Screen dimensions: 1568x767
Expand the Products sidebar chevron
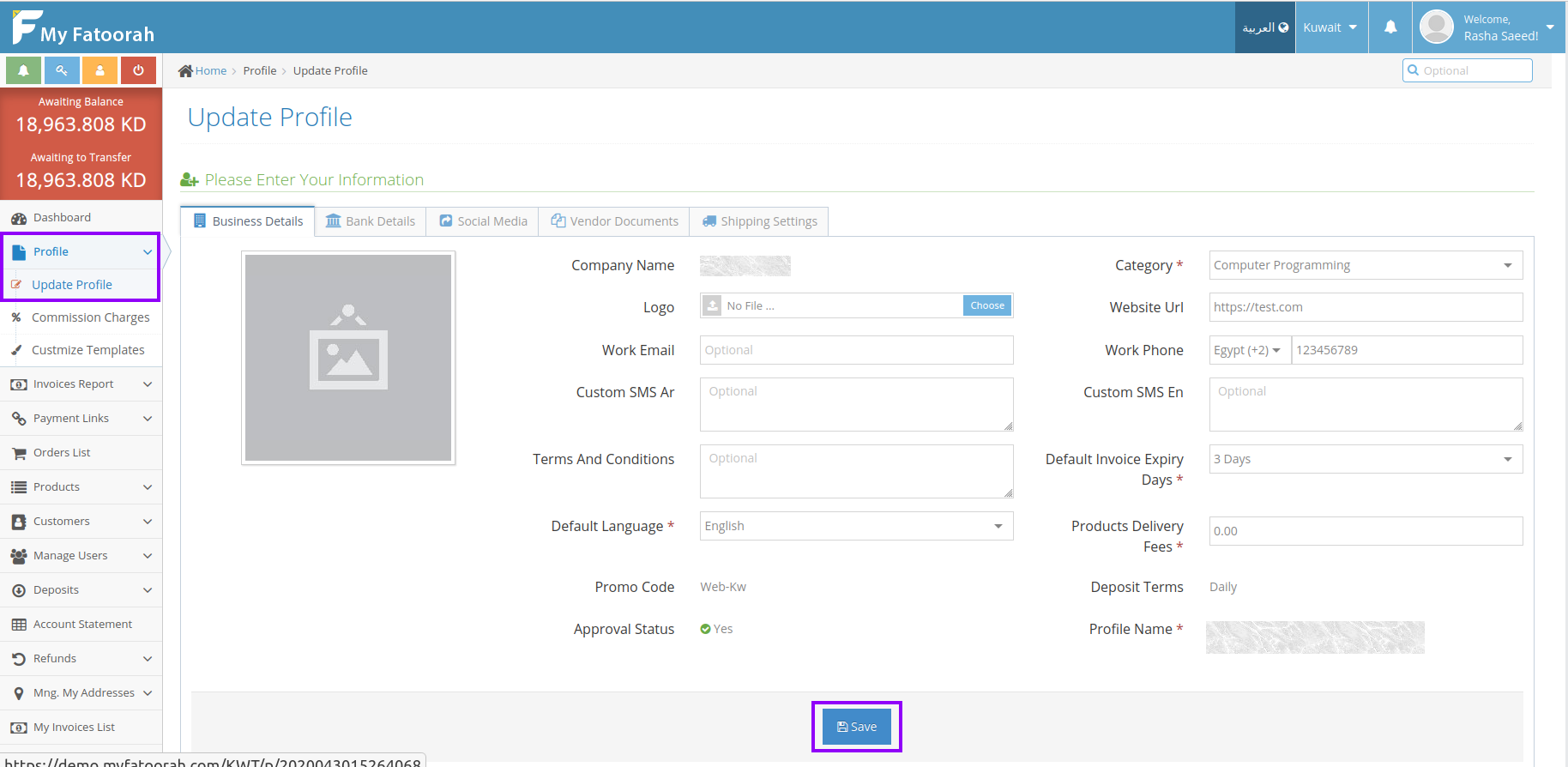pyautogui.click(x=148, y=487)
